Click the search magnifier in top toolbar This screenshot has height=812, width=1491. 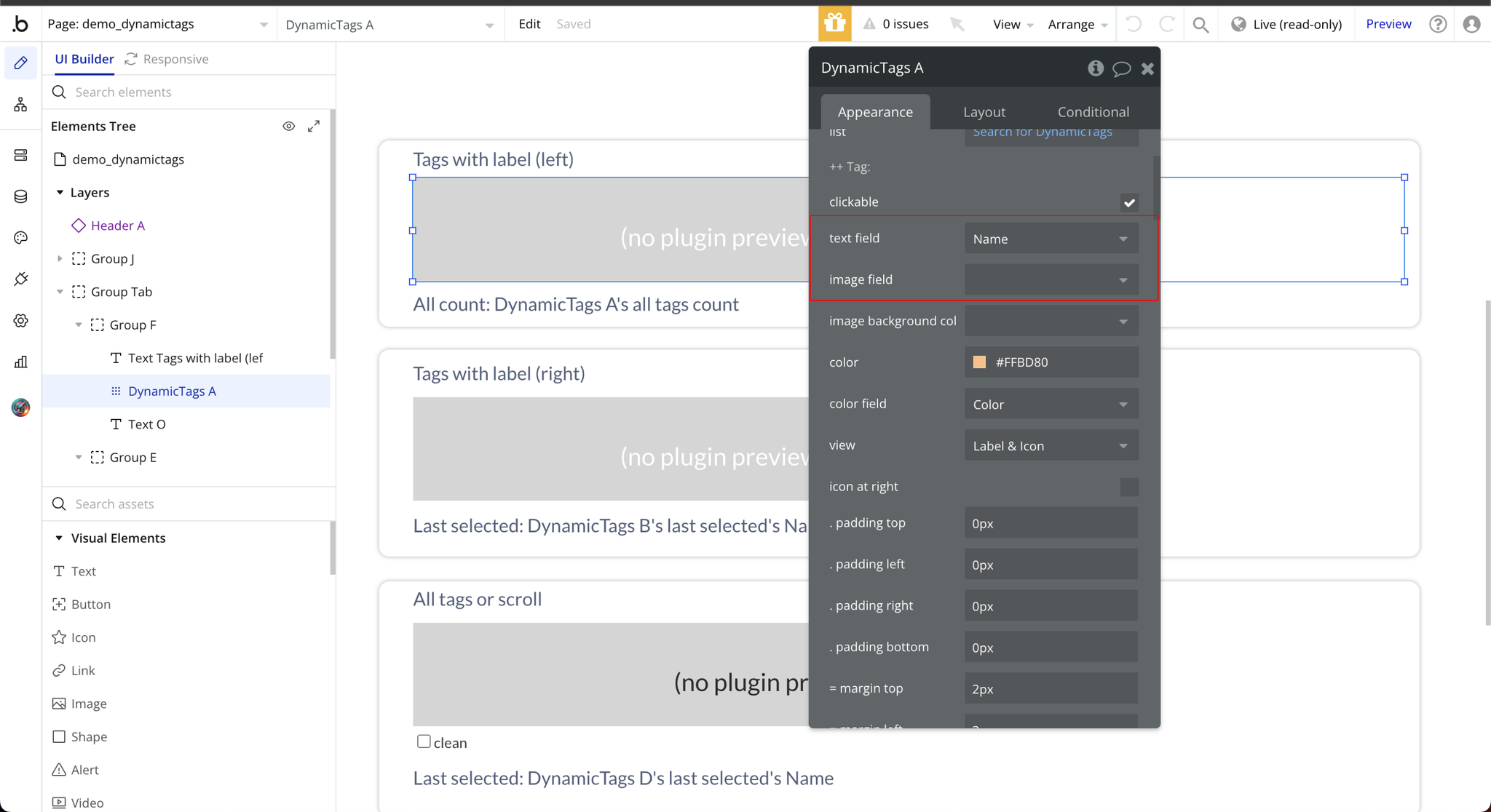[x=1201, y=25]
